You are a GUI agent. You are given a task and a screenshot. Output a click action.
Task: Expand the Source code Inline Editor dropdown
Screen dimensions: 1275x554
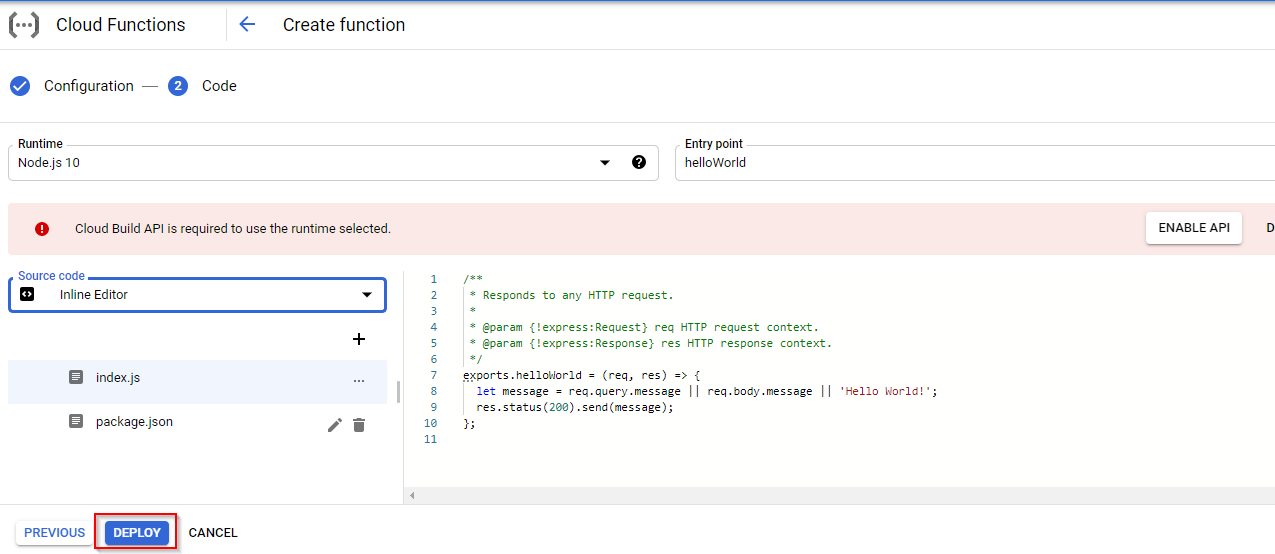coord(197,295)
